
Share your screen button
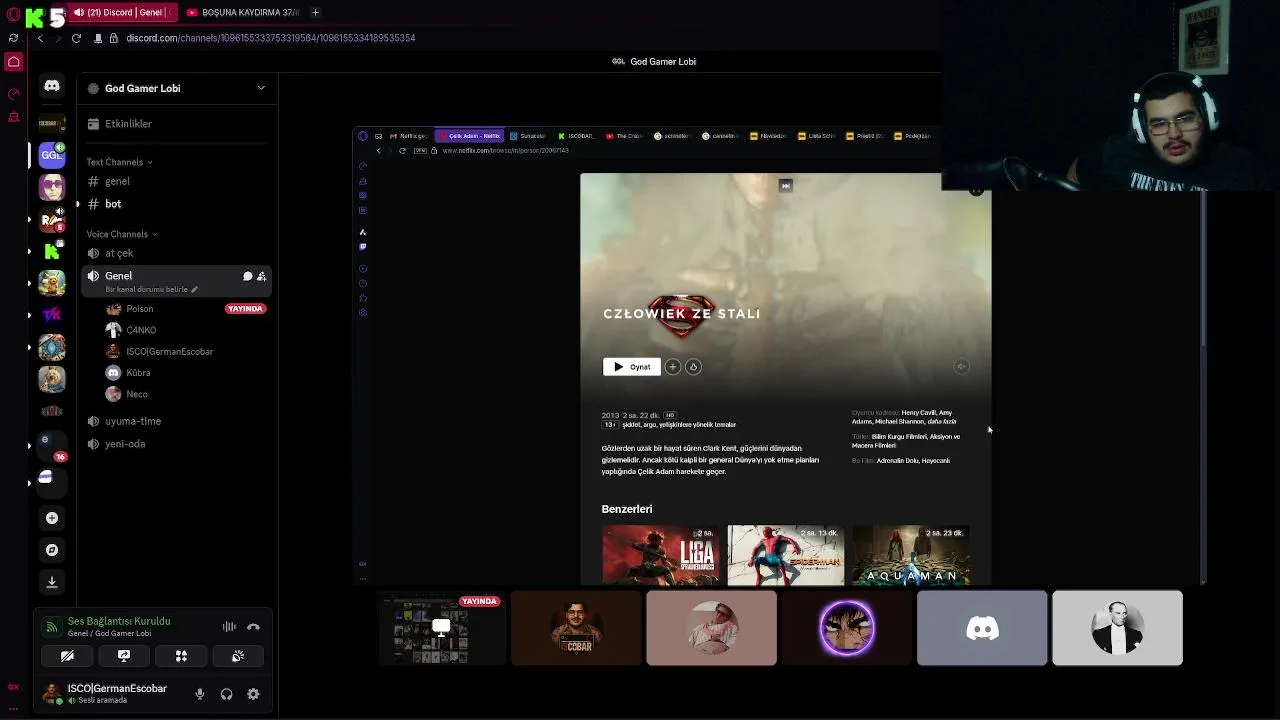coord(124,656)
